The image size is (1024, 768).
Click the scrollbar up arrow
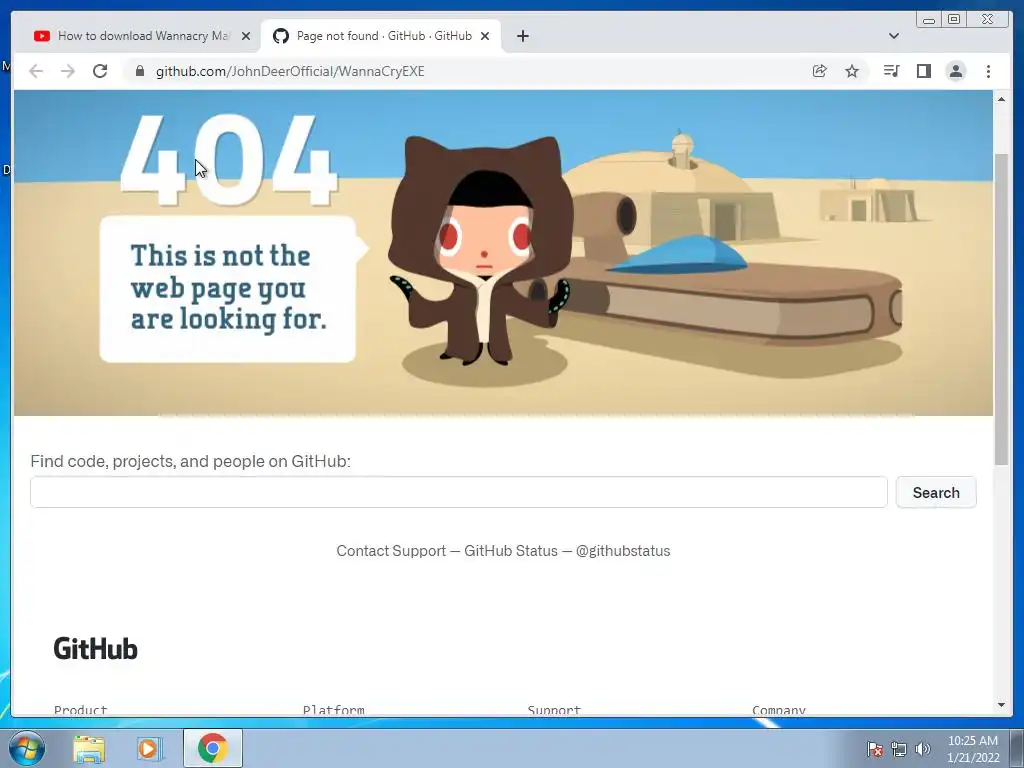[x=1001, y=99]
